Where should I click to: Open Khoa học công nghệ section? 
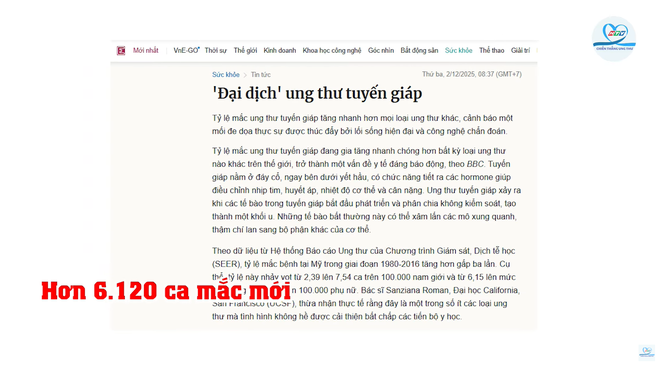click(332, 51)
